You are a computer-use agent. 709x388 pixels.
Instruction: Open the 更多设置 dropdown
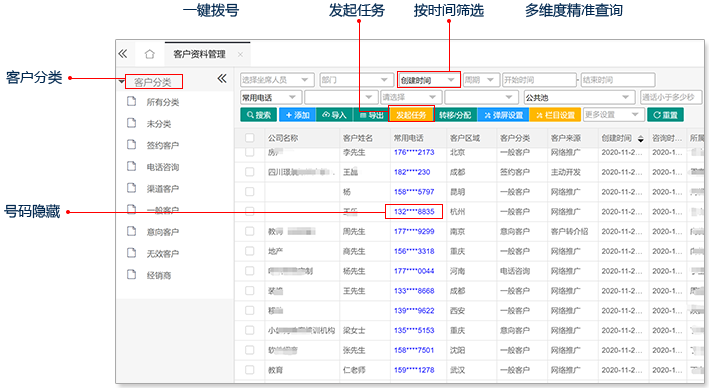614,115
